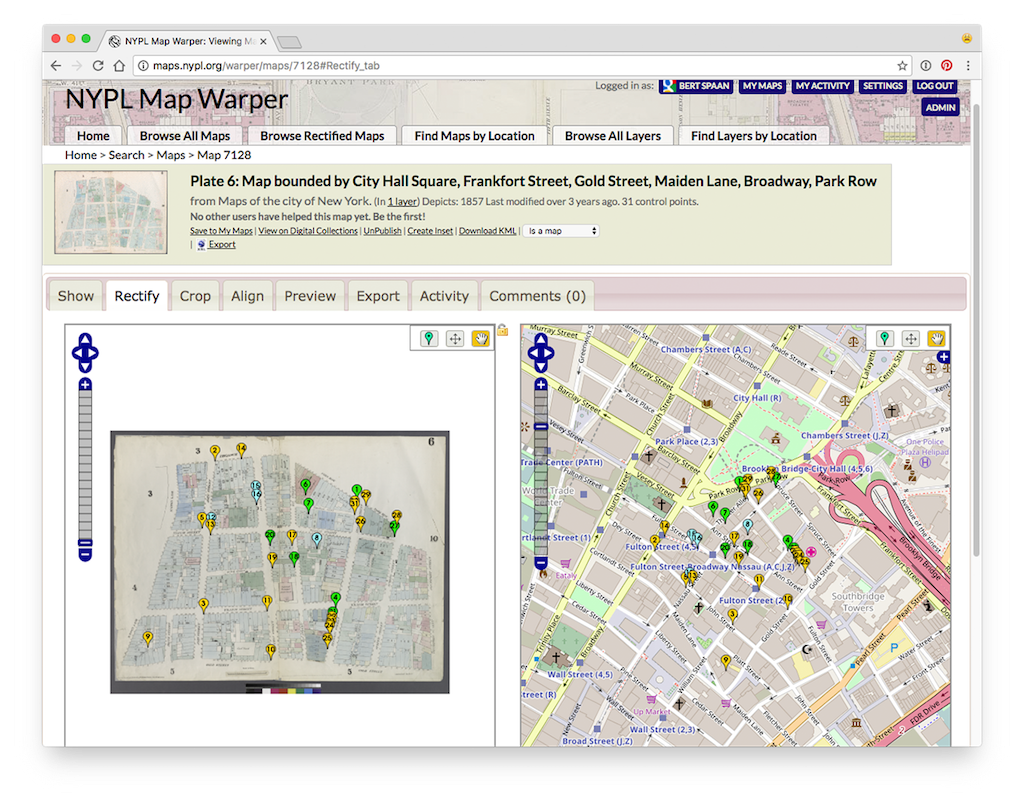The width and height of the screenshot is (1024, 807).
Task: Pan the historic map down
Action: (85, 367)
